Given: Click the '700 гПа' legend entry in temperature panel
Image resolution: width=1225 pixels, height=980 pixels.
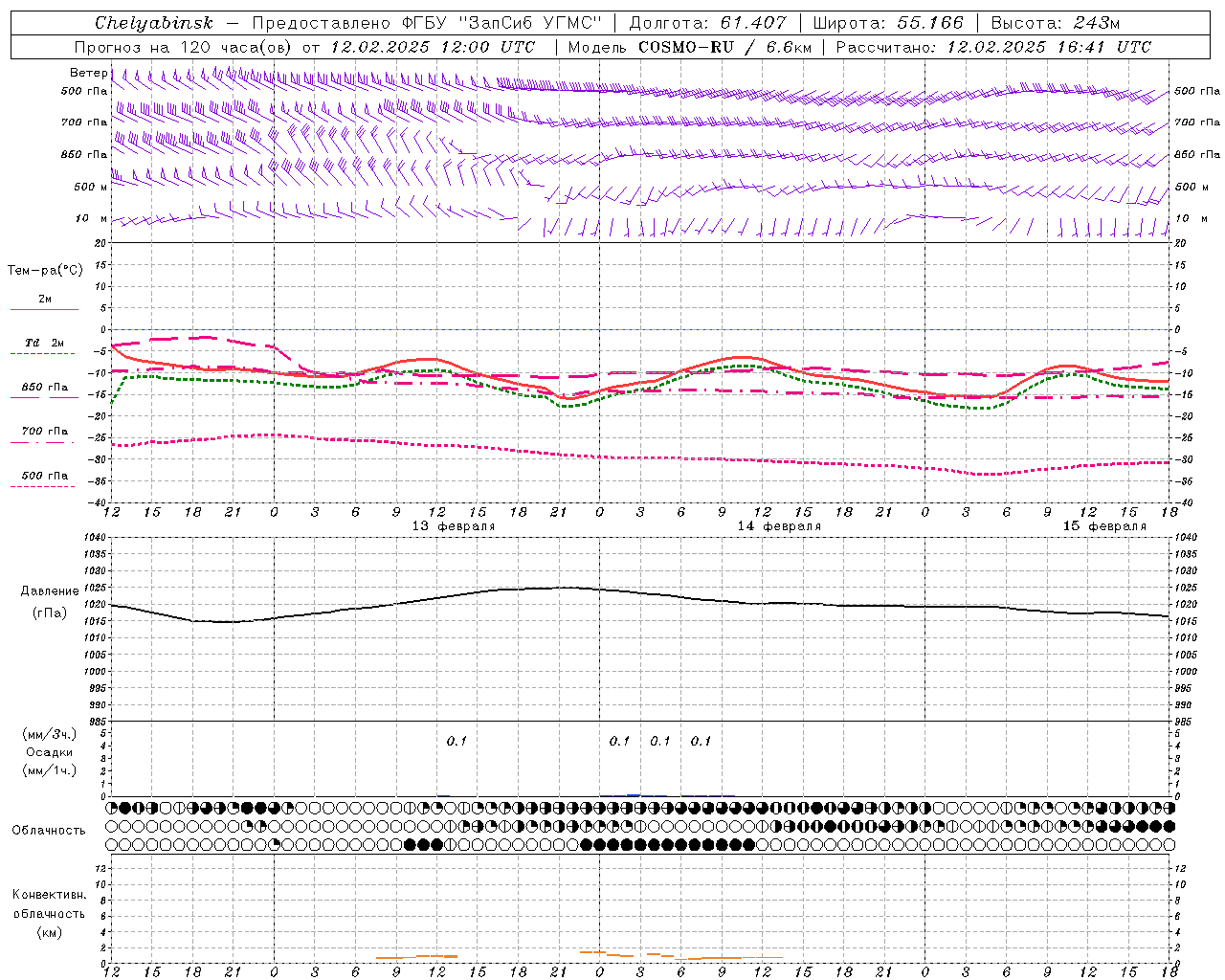Looking at the screenshot, I should (45, 432).
